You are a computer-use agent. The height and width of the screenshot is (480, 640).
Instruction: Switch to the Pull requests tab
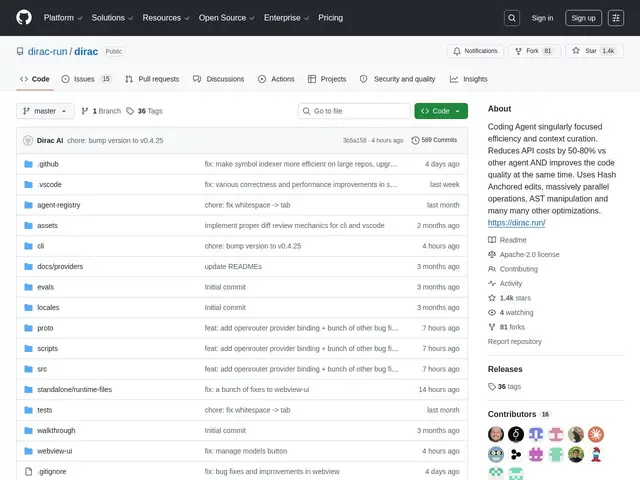coord(152,79)
